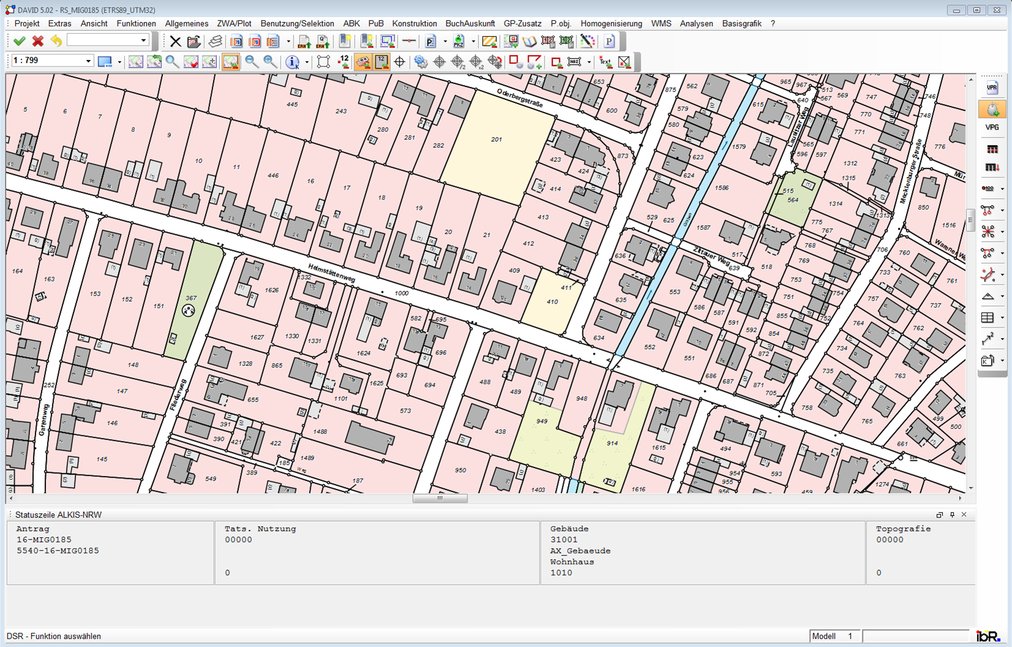Click the map's horizontal scrollbar thumb
The image size is (1012, 647).
point(438,498)
